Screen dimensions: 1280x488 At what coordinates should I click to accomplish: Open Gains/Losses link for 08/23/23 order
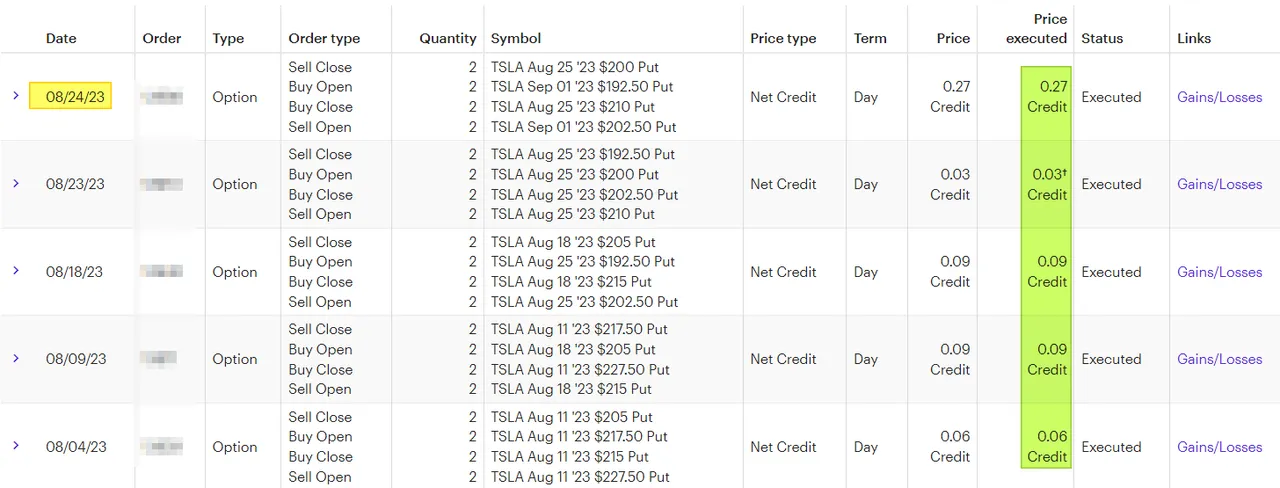tap(1219, 184)
